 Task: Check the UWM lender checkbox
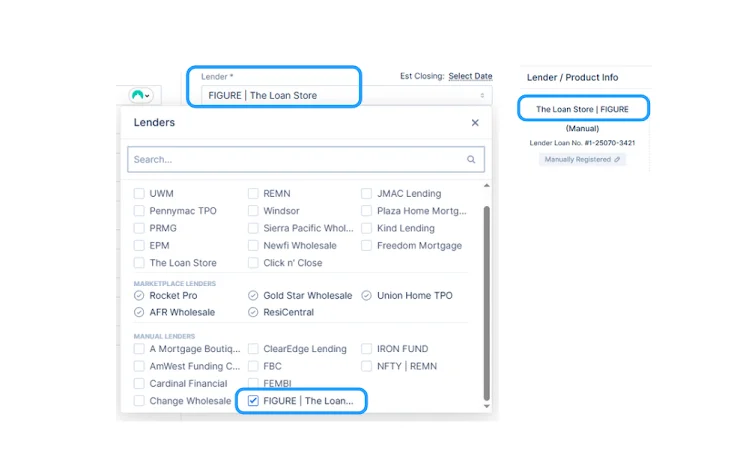click(x=139, y=193)
